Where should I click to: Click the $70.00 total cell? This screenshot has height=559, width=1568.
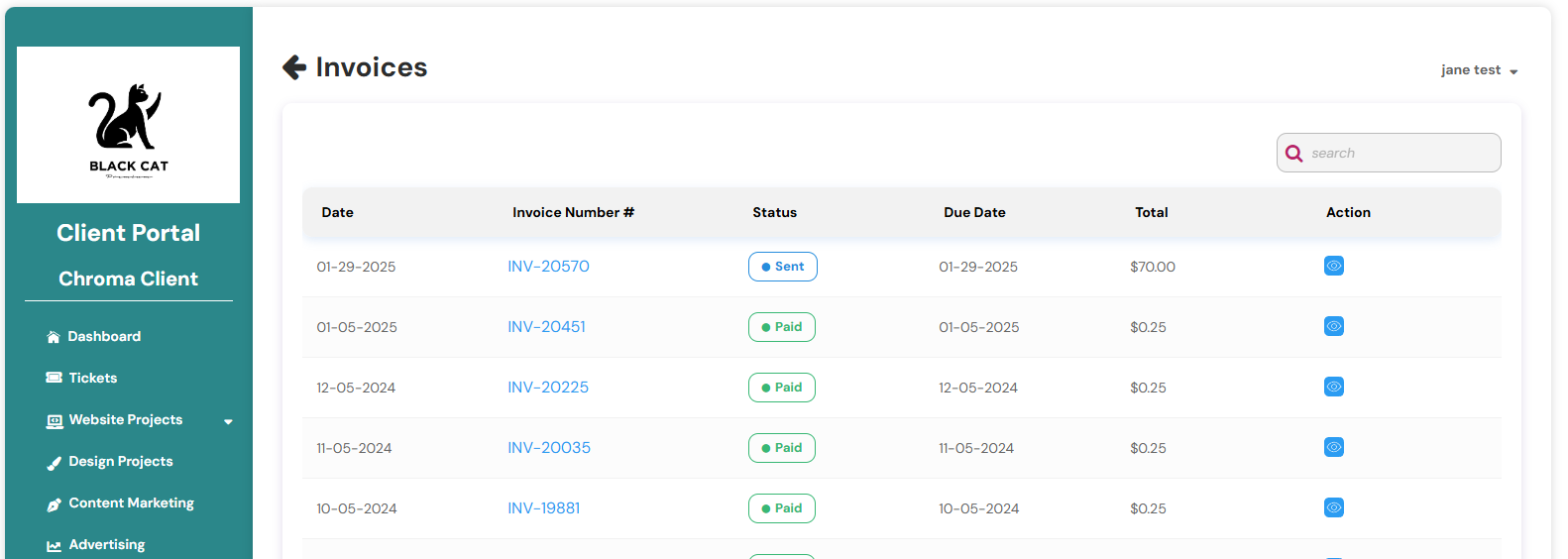1153,268
